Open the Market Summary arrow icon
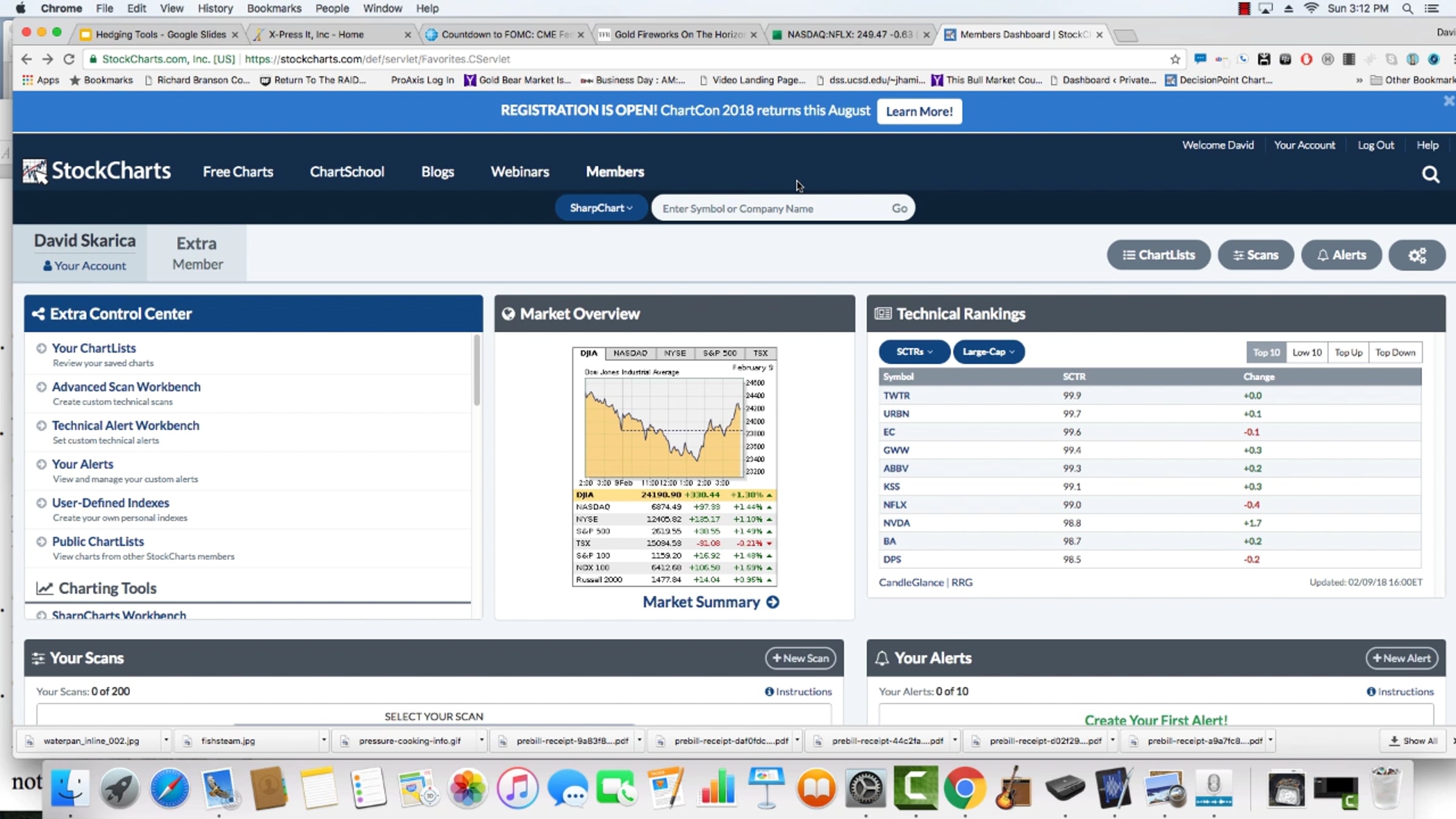 click(x=773, y=602)
